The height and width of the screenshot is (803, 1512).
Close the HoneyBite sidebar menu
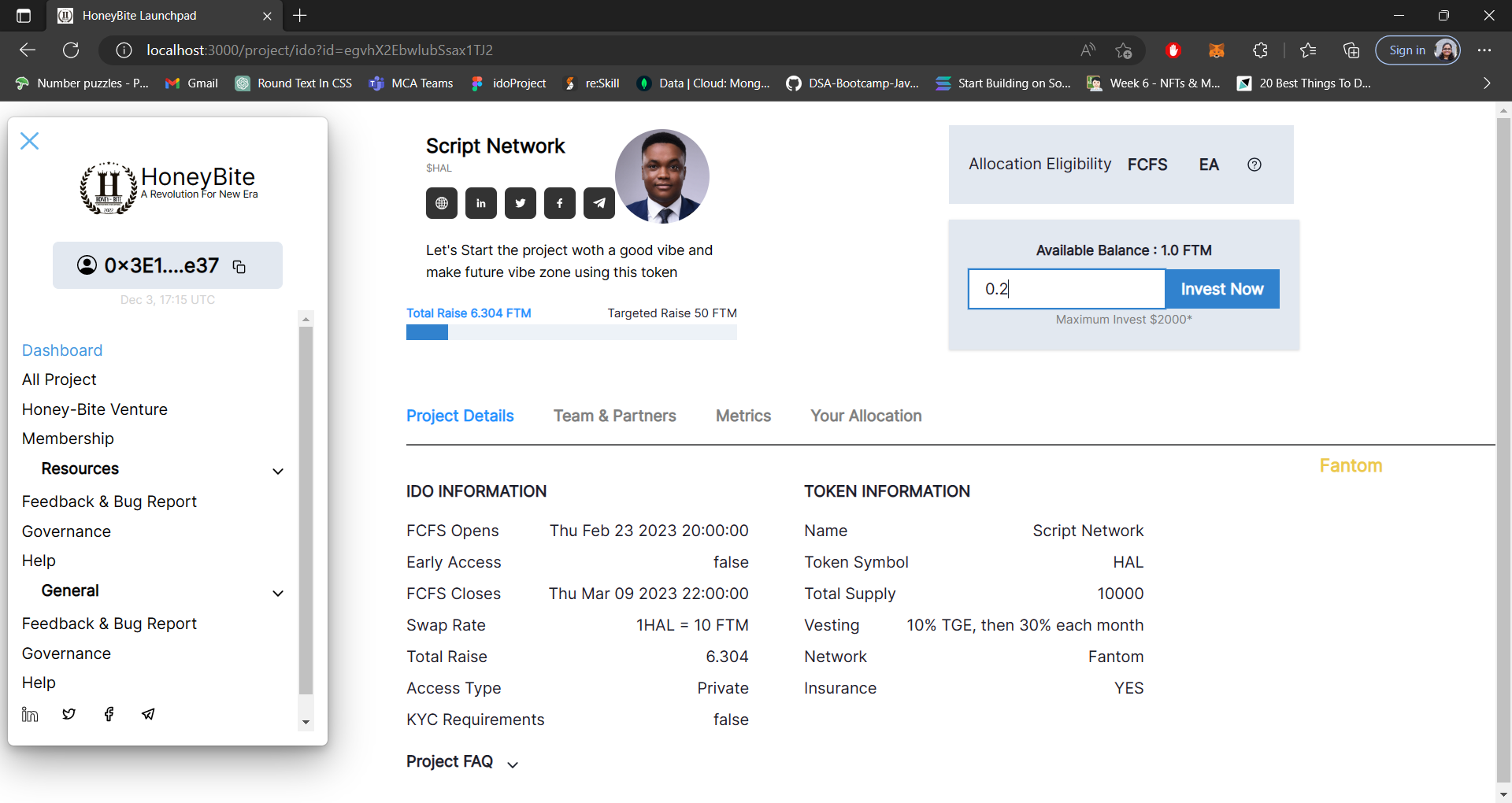[x=30, y=141]
